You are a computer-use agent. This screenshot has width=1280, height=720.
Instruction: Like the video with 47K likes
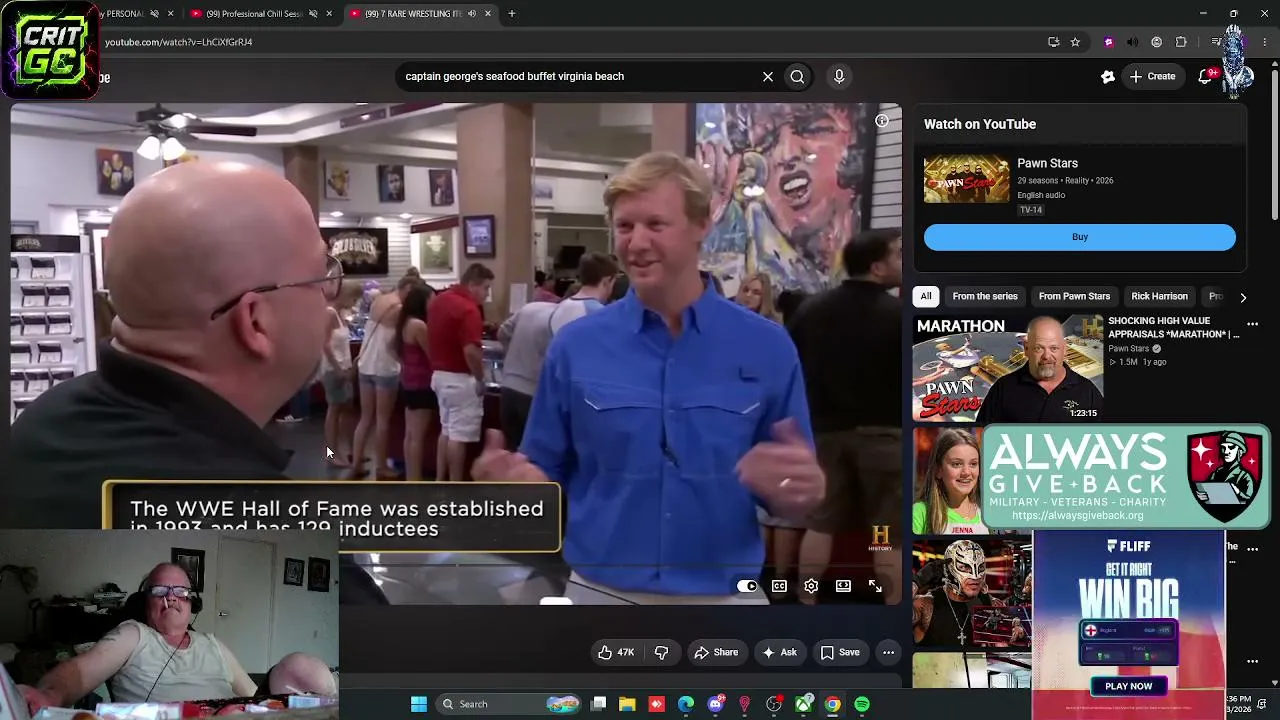[x=616, y=652]
